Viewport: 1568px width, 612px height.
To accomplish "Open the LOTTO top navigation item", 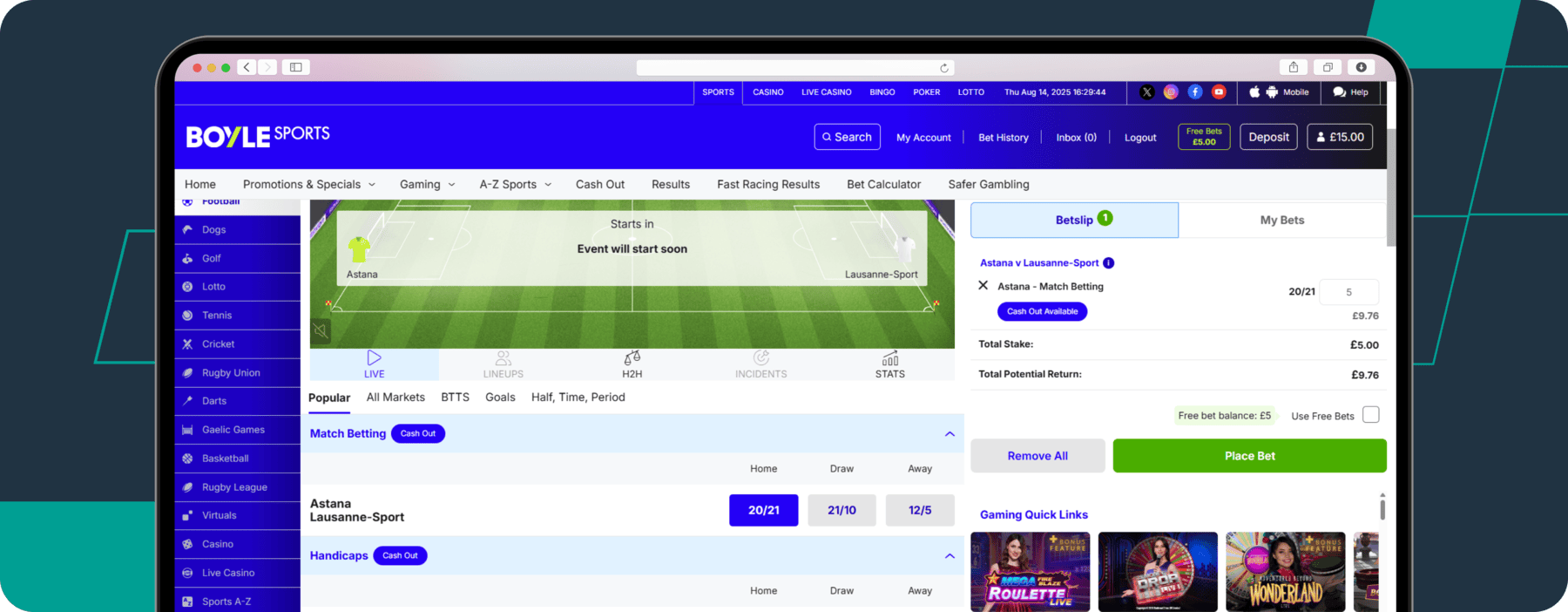I will 971,92.
